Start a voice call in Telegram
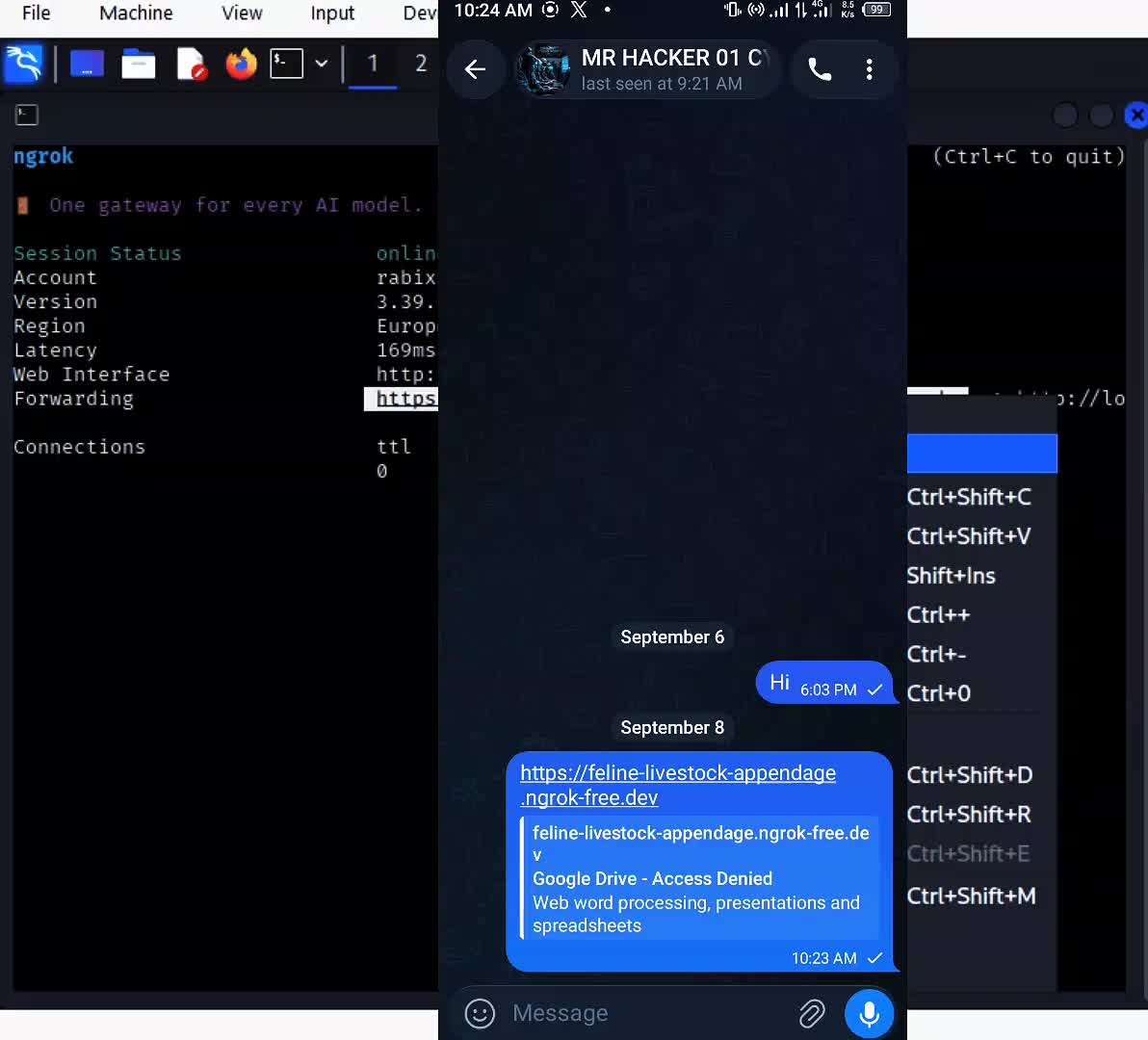Viewport: 1148px width, 1040px height. pyautogui.click(x=820, y=69)
